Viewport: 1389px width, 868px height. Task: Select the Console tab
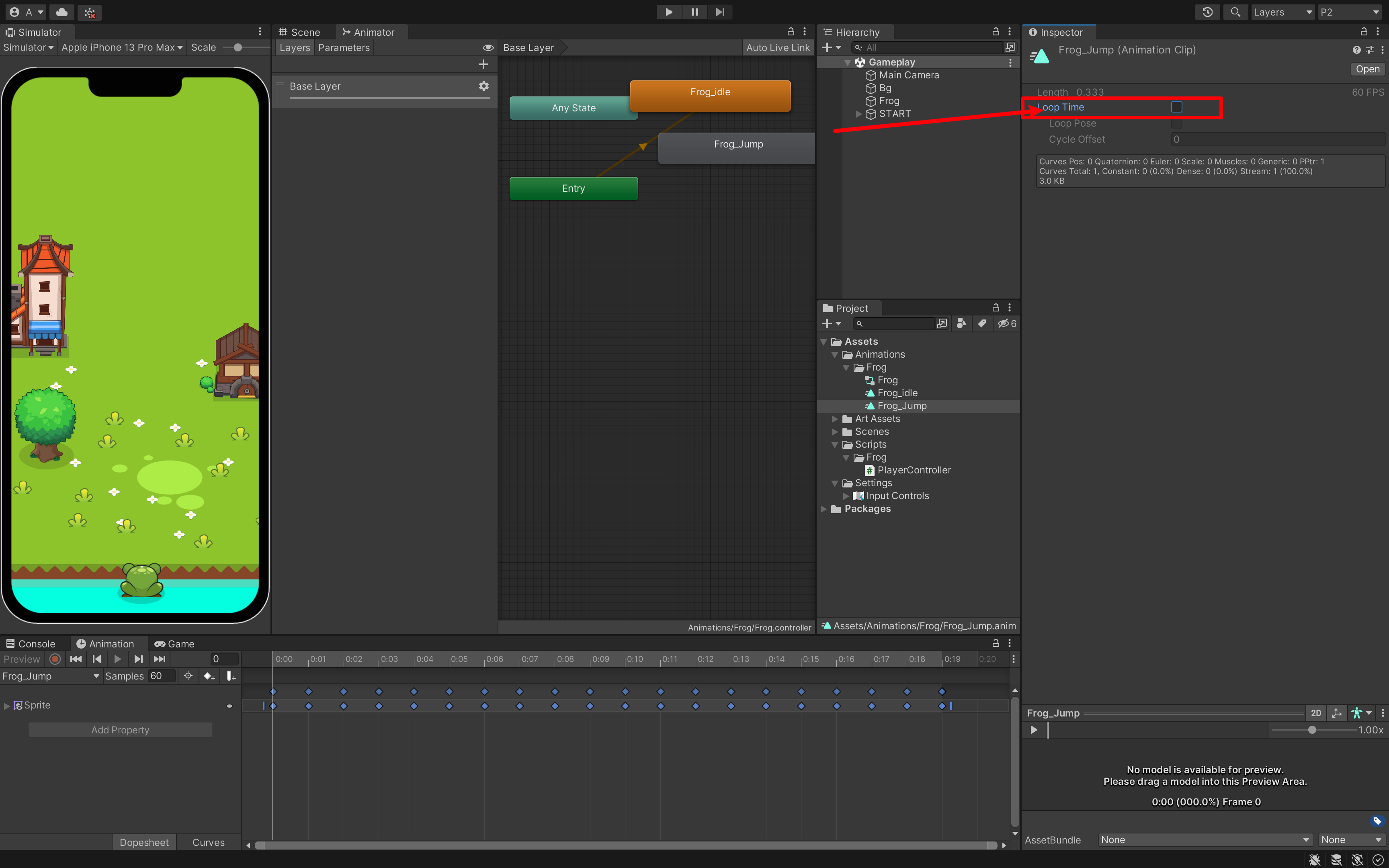click(x=31, y=643)
